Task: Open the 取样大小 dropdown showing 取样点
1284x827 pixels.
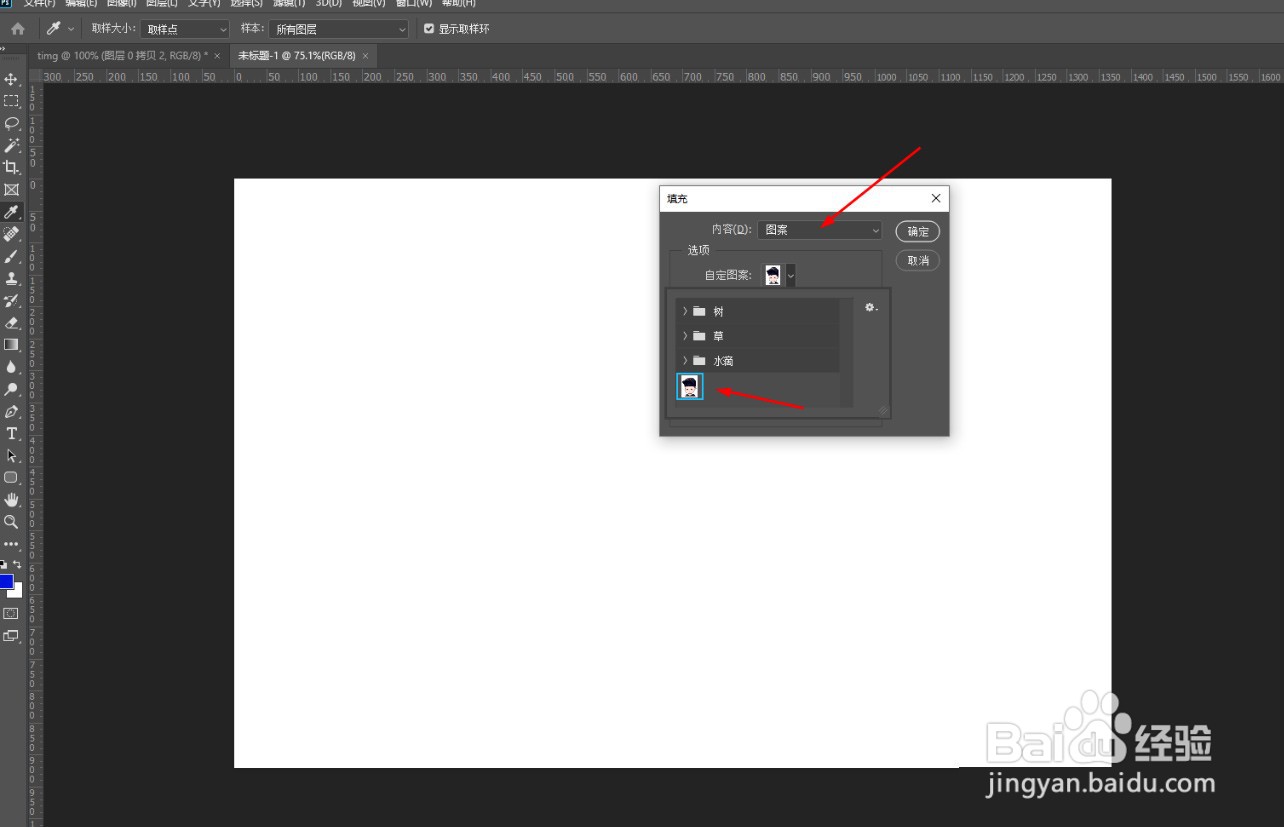Action: click(x=185, y=29)
